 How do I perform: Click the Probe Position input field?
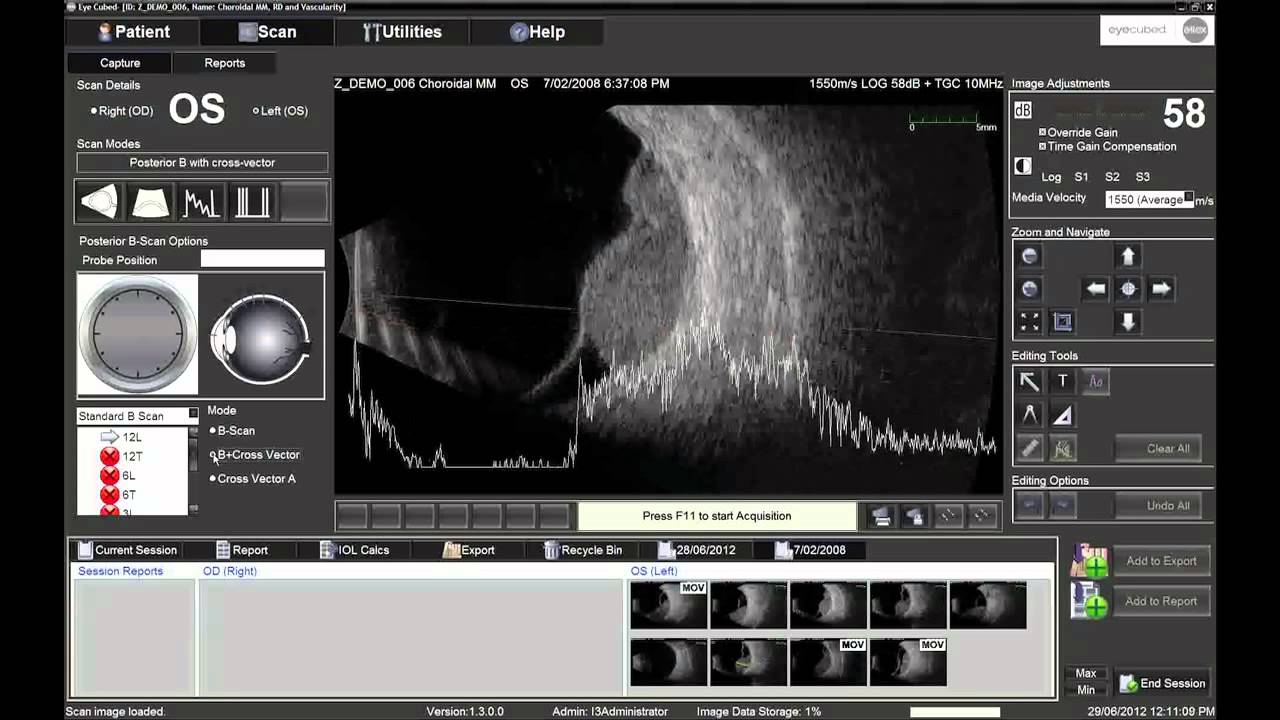(262, 259)
